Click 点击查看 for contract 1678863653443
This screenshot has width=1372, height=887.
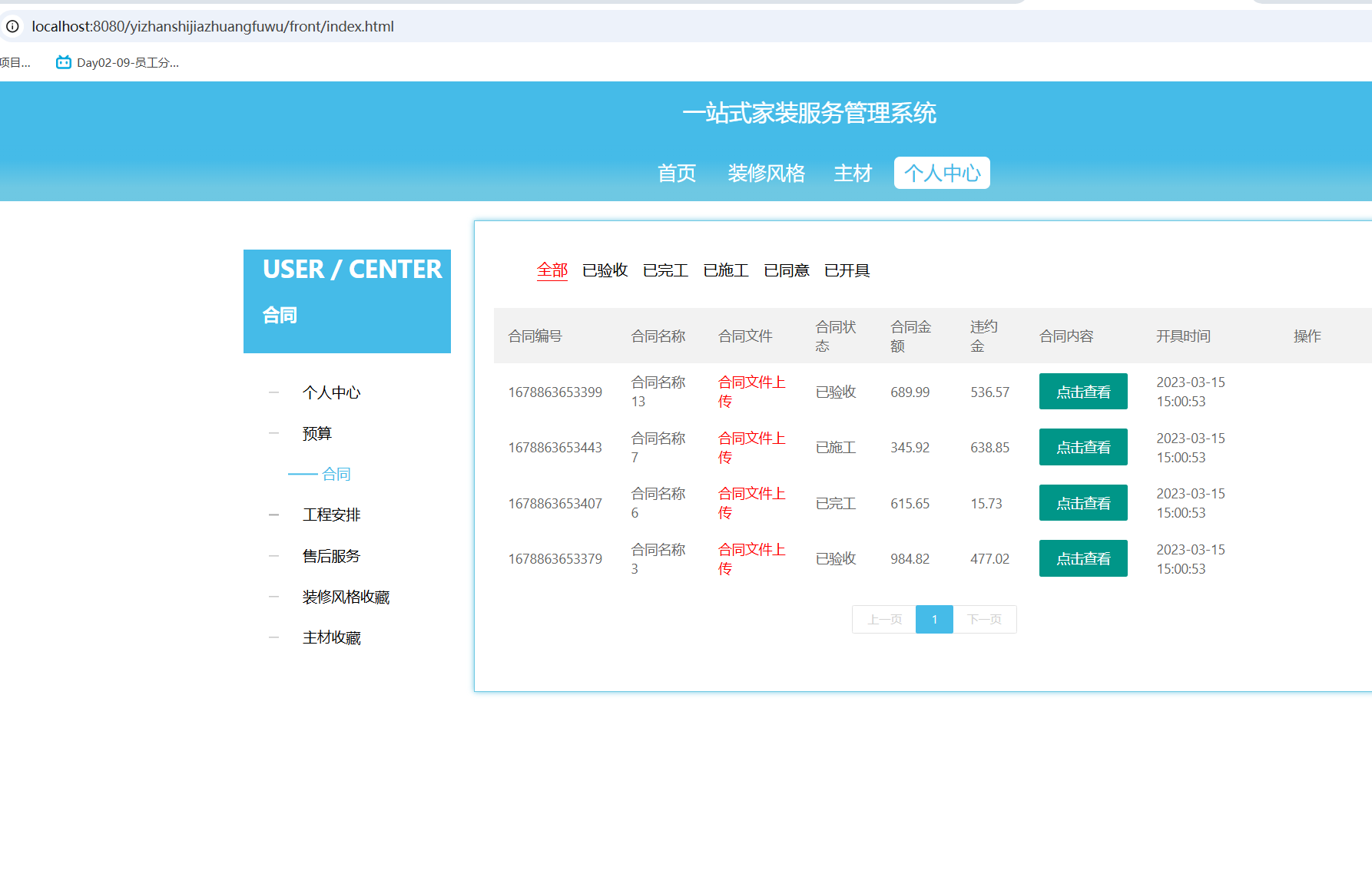click(x=1083, y=447)
